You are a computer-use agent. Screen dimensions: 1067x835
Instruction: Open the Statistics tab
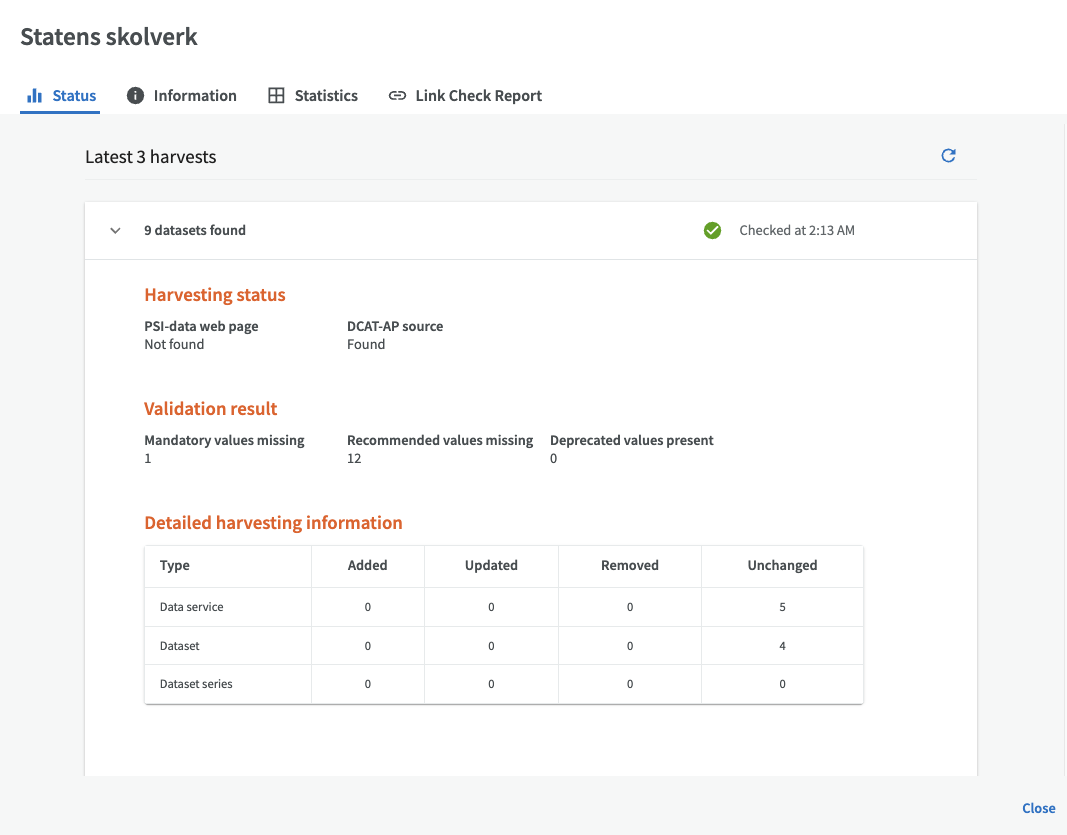point(313,95)
